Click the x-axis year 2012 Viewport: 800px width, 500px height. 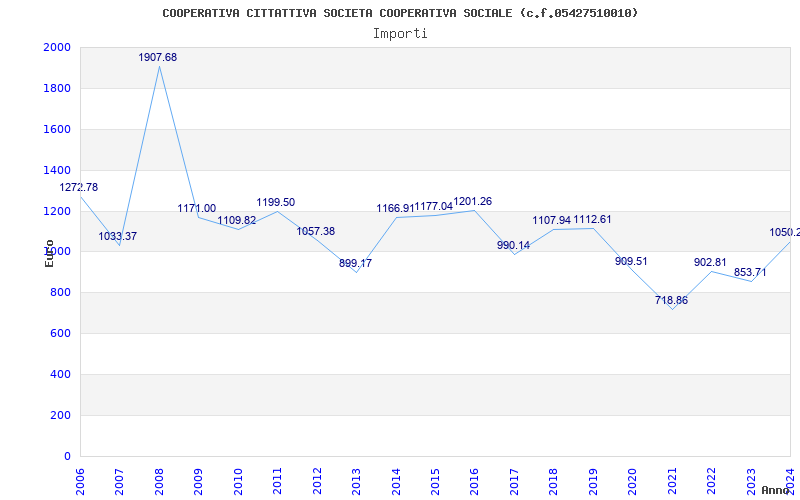317,481
